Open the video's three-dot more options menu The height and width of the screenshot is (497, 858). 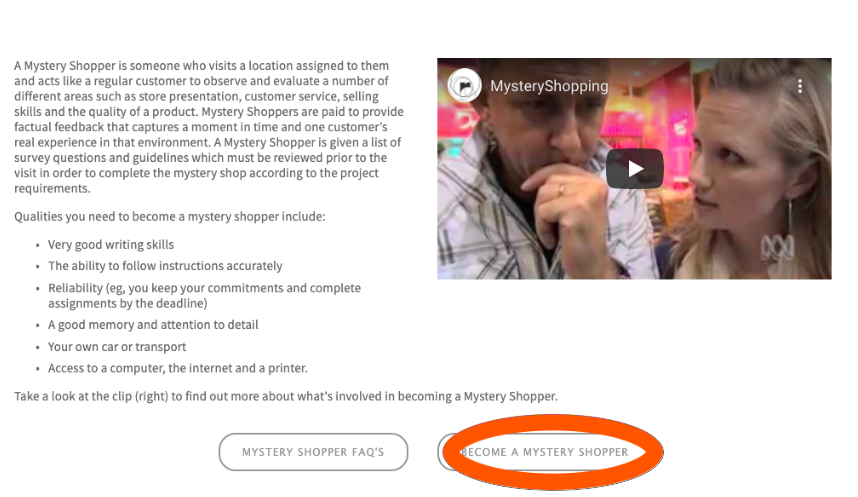pos(799,86)
